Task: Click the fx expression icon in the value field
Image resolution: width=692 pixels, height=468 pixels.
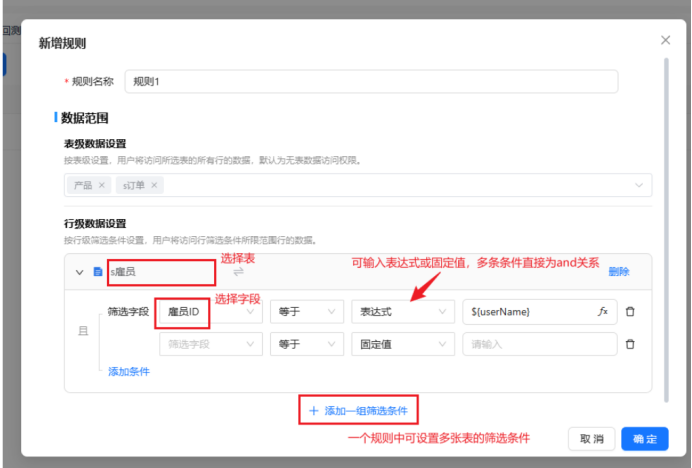Action: (x=602, y=311)
